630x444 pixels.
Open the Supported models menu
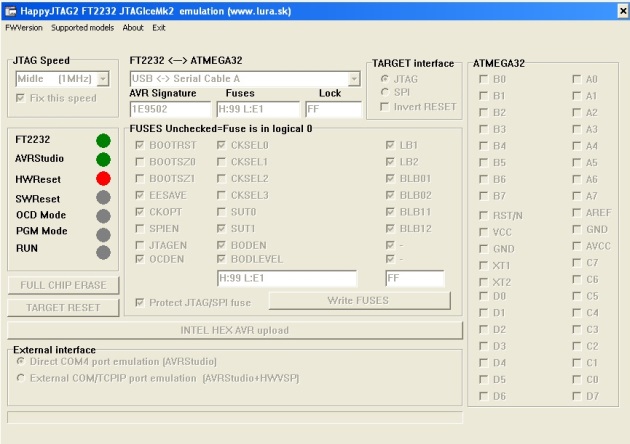point(82,28)
